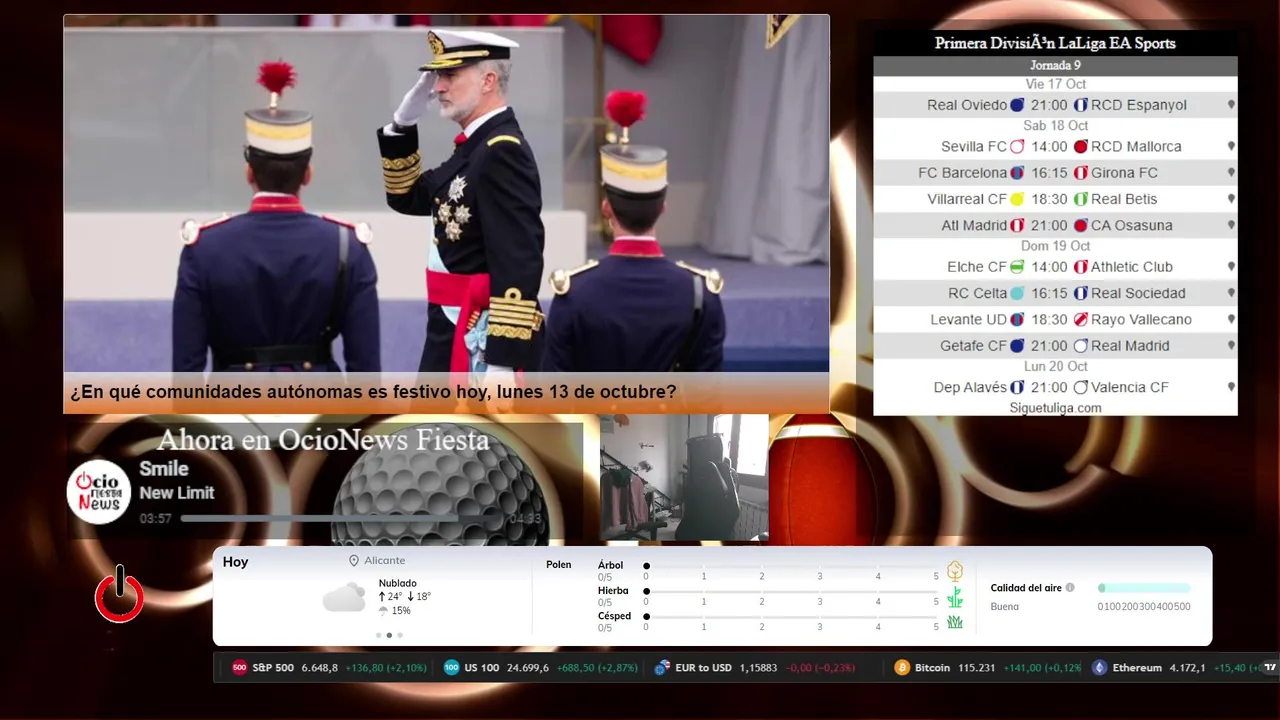This screenshot has width=1280, height=720.
Task: Click the Rayo Vallecano crest icon
Action: point(1080,320)
